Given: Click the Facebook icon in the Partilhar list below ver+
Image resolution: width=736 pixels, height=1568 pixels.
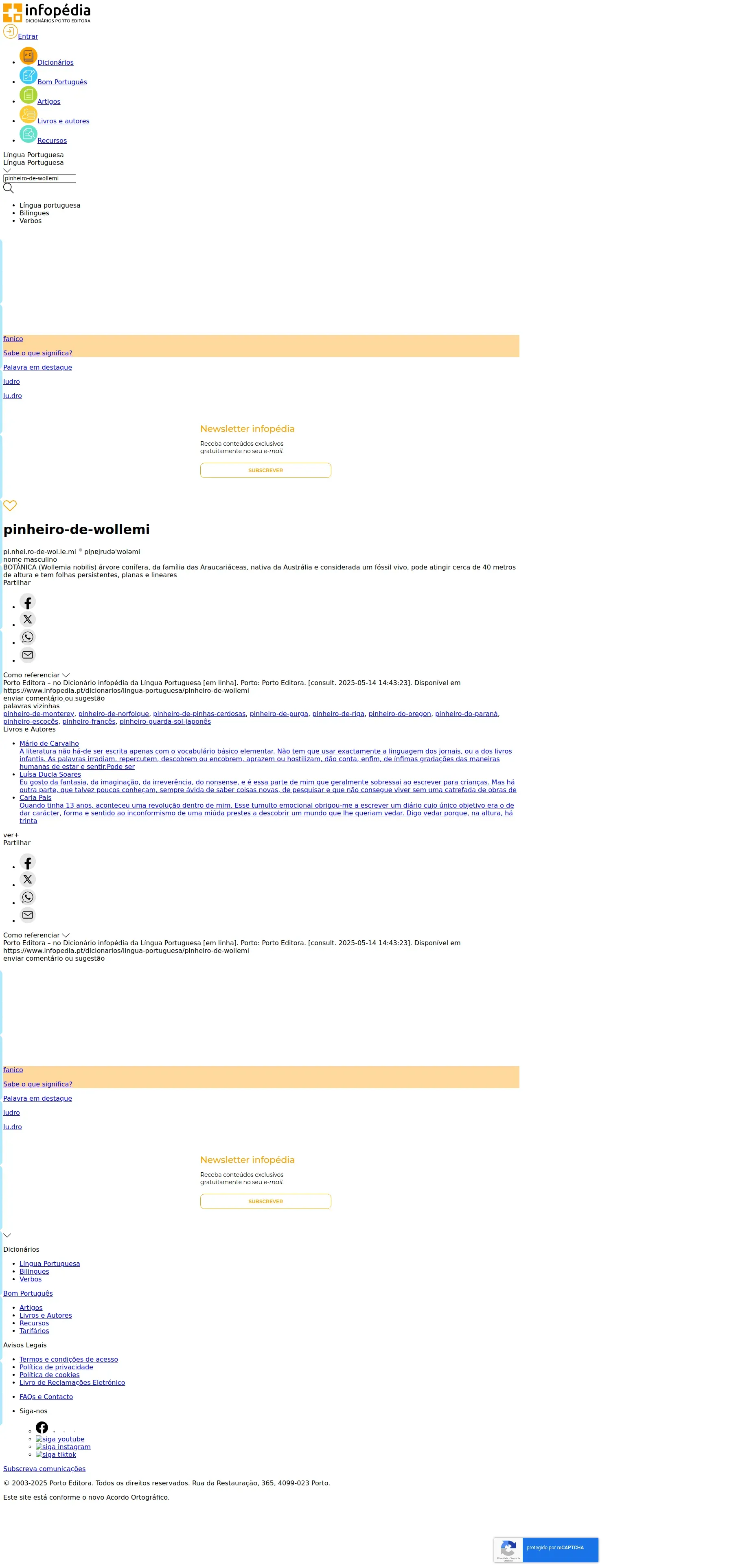Looking at the screenshot, I should 27,862.
